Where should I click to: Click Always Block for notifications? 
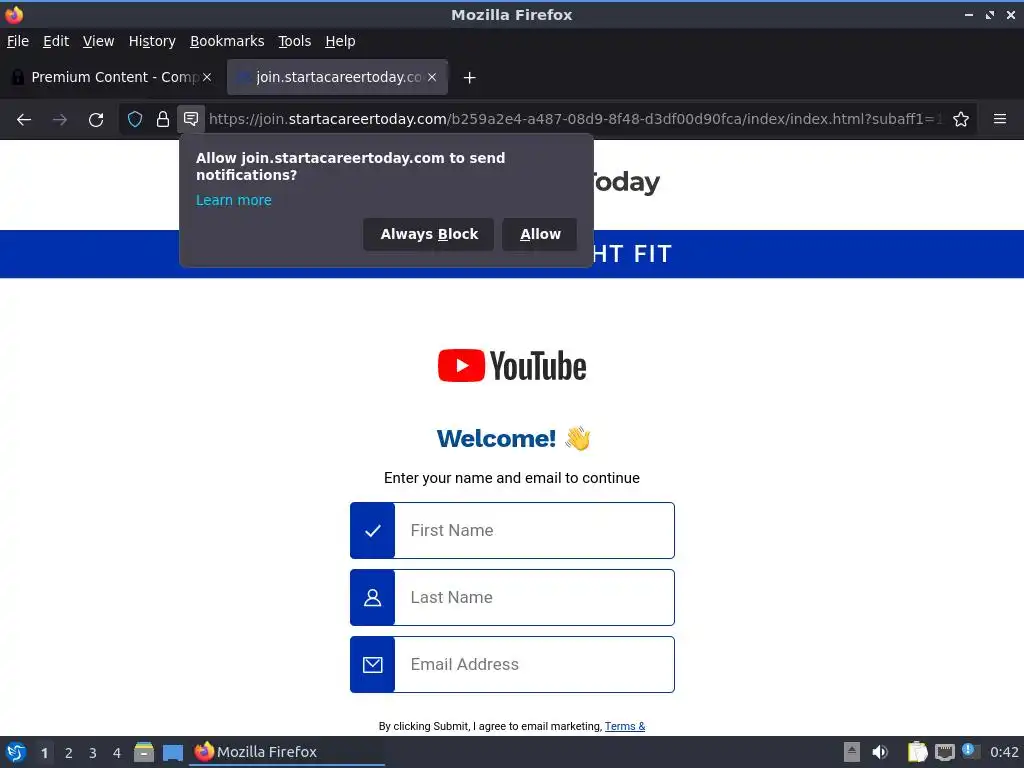(x=428, y=234)
